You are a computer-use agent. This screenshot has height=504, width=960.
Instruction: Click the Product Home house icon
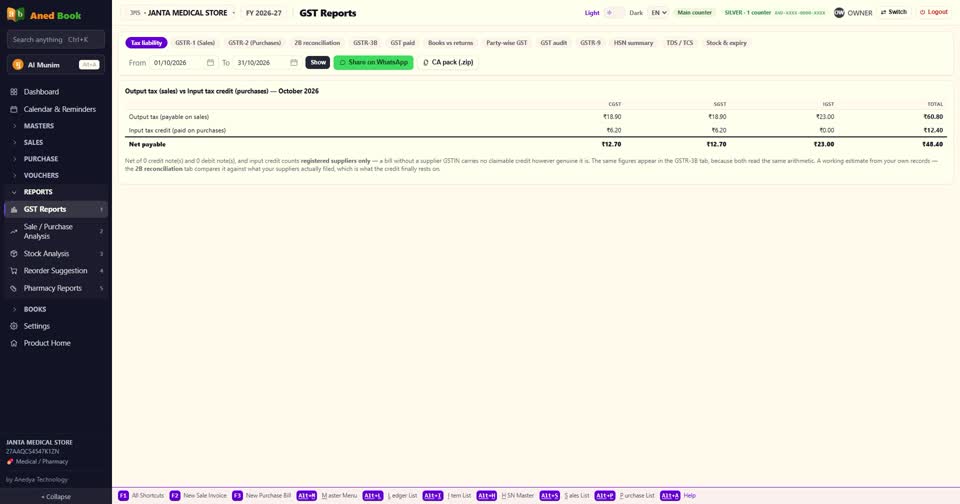(x=13, y=344)
